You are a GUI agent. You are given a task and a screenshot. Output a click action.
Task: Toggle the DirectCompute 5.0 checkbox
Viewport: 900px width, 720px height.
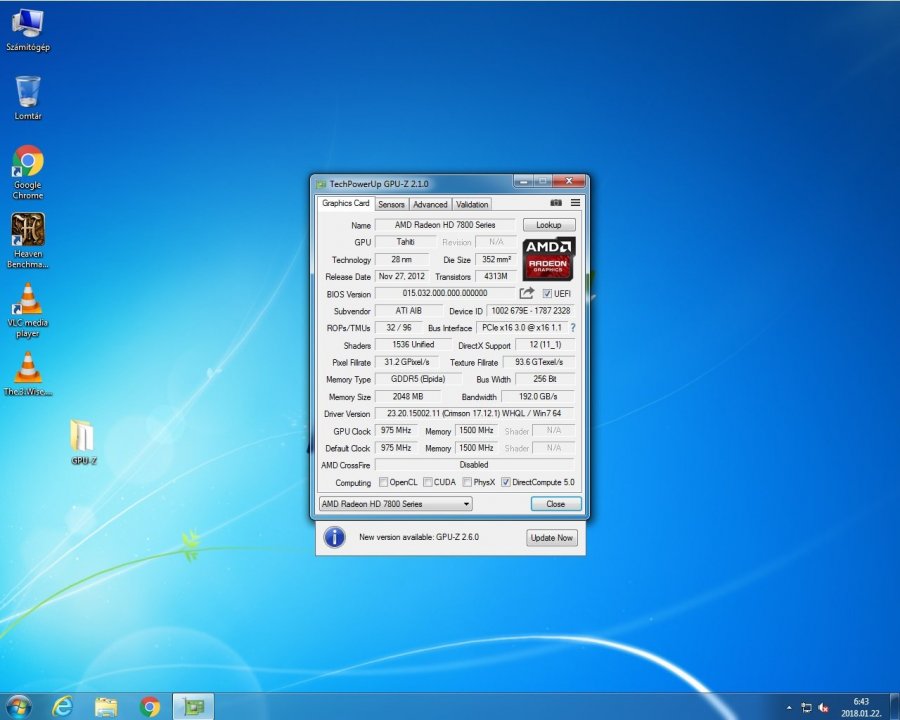pos(506,482)
